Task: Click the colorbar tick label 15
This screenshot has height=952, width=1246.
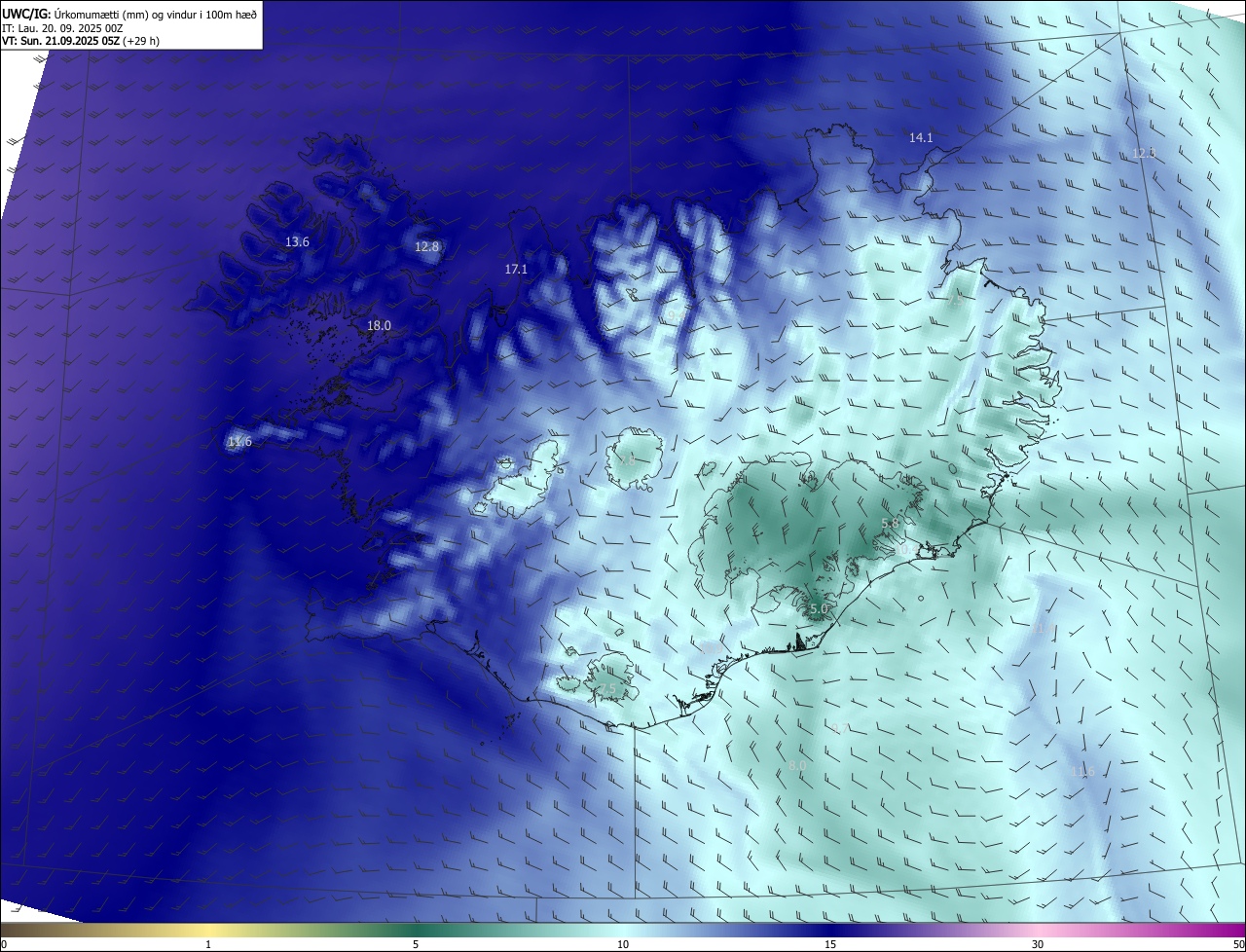Action: pos(830,944)
